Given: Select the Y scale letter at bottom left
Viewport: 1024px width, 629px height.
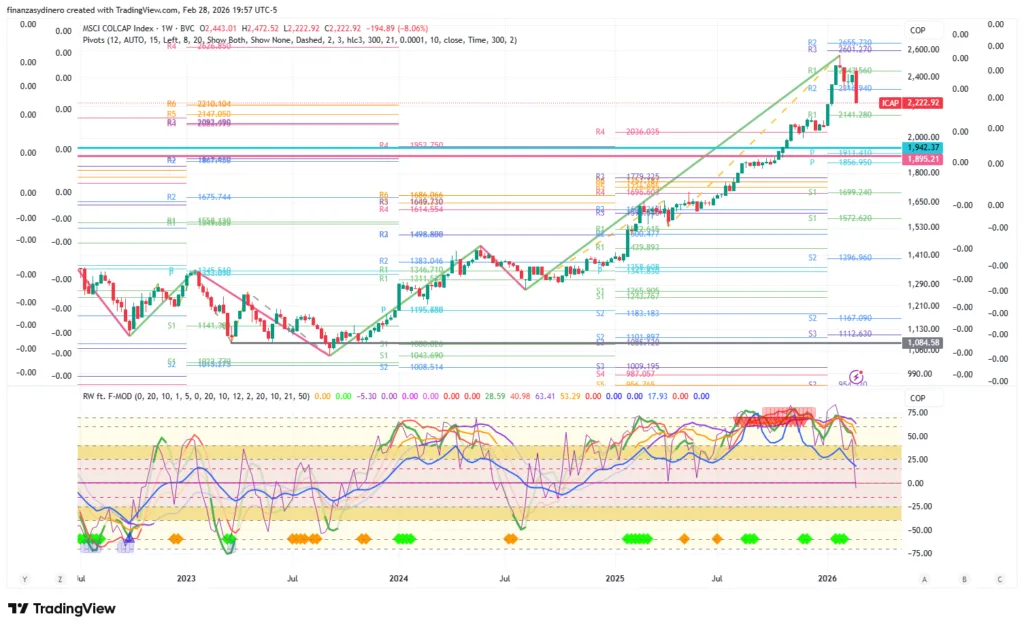Looking at the screenshot, I should (x=24, y=579).
